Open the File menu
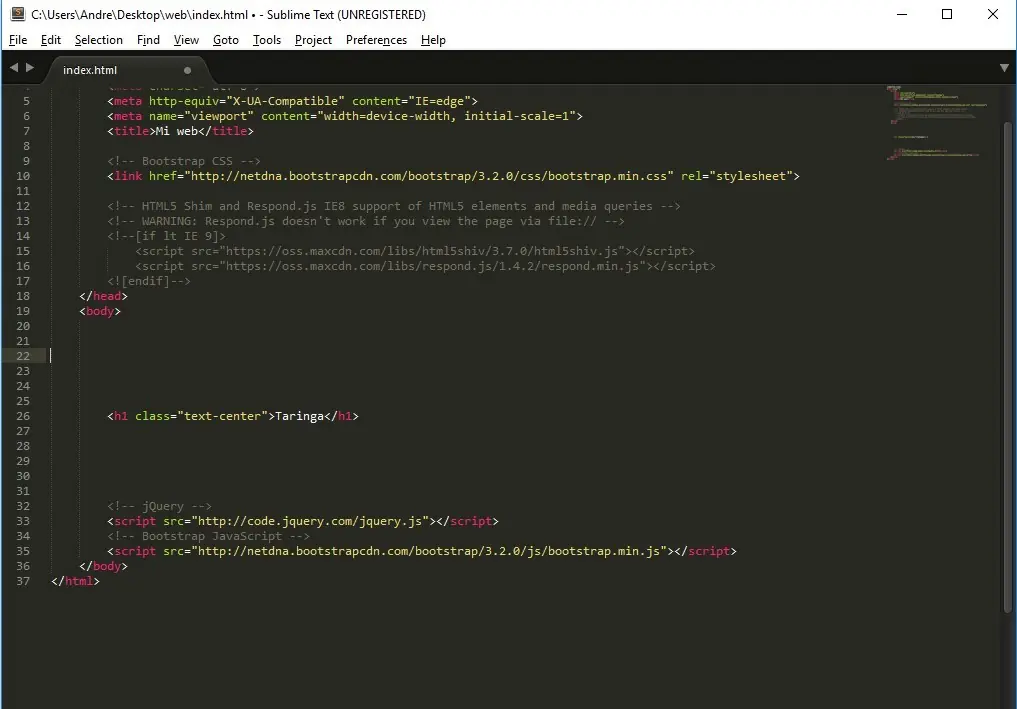1017x709 pixels. pos(18,40)
